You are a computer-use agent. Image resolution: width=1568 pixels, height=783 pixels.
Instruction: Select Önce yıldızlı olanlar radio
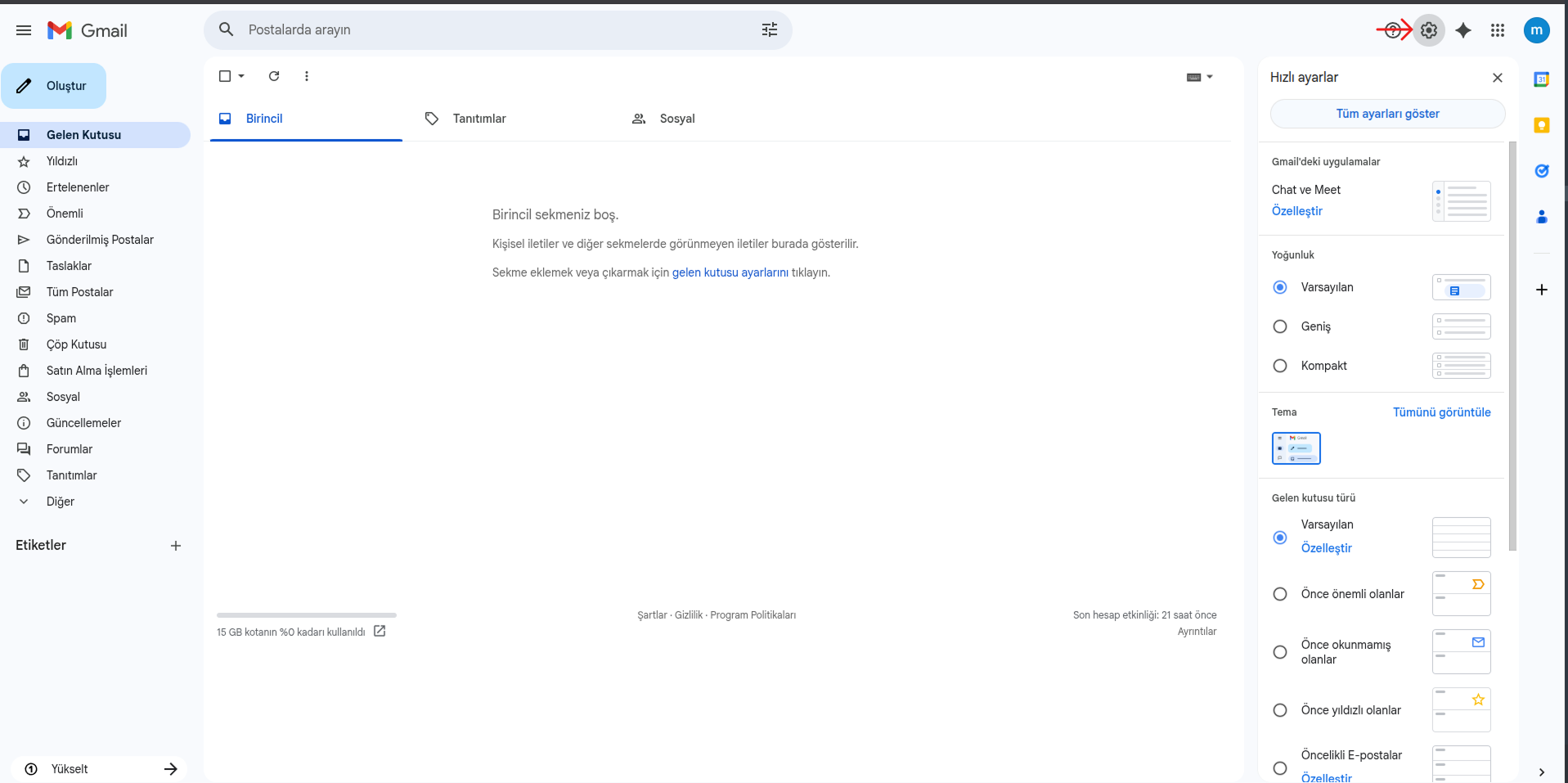[x=1280, y=710]
